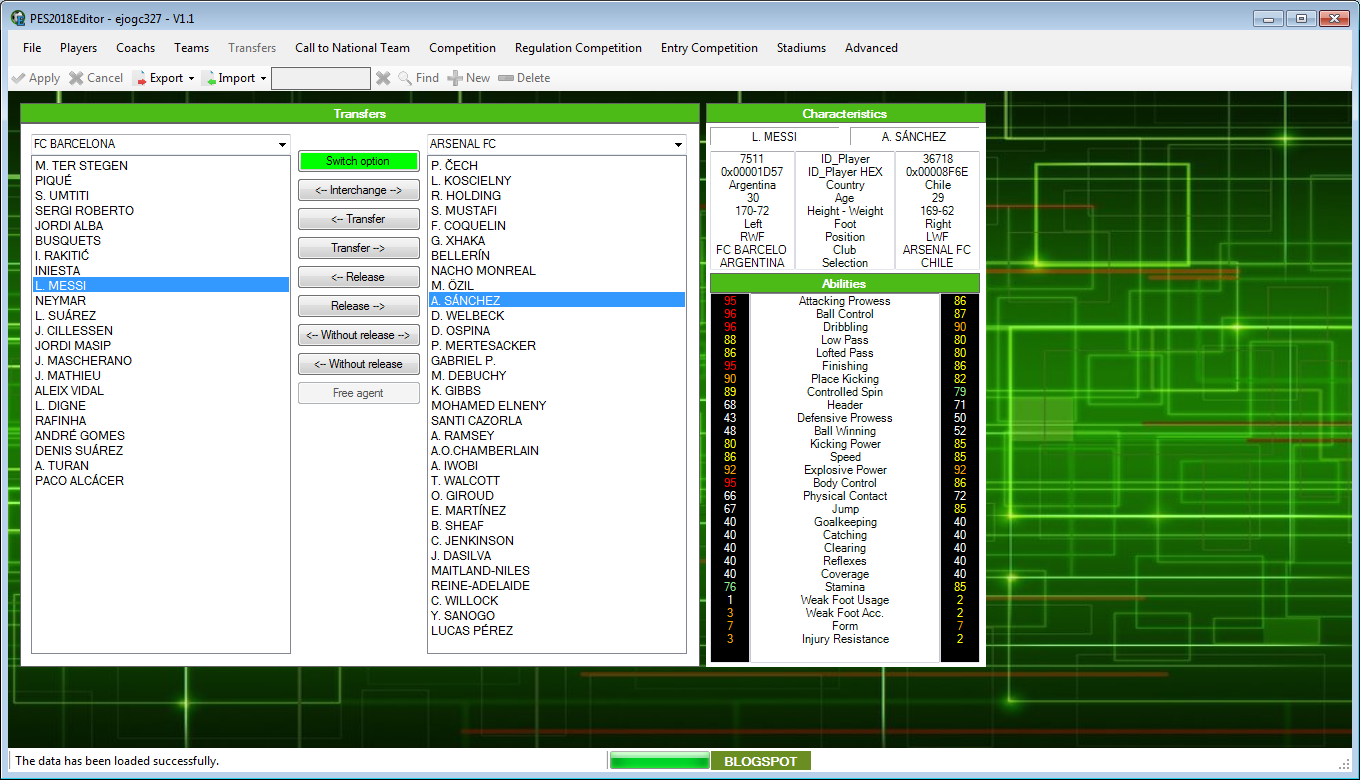
Task: Click the Export icon
Action: click(x=140, y=78)
